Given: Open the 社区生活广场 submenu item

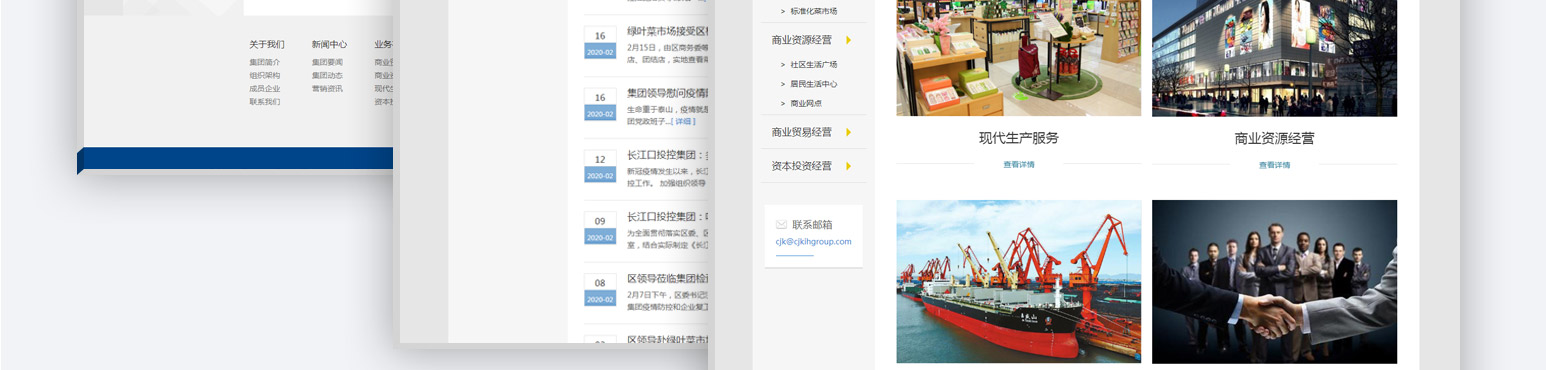Looking at the screenshot, I should click(813, 65).
